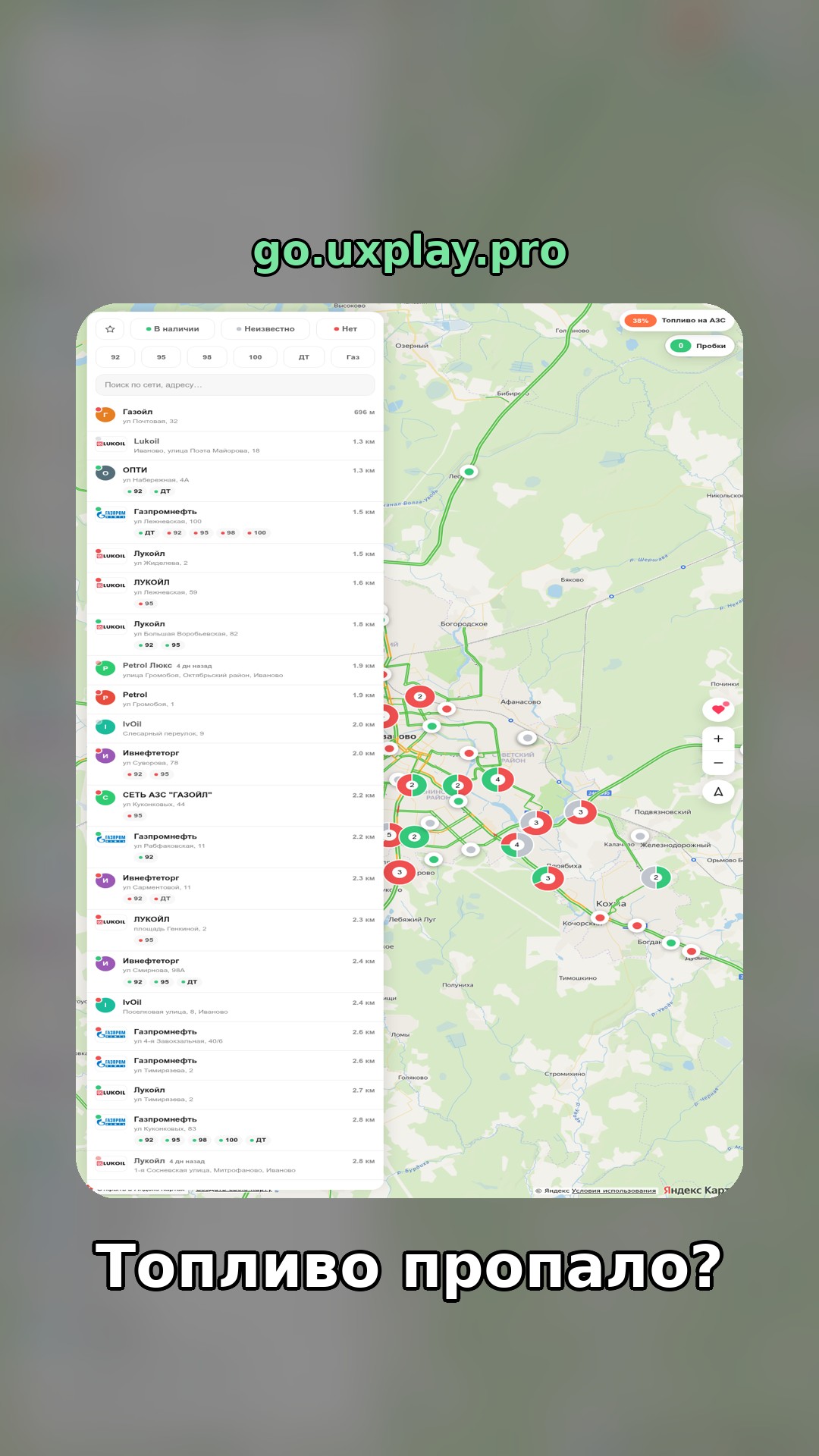Click the green cluster 2 near Железнодорожный

click(x=657, y=877)
